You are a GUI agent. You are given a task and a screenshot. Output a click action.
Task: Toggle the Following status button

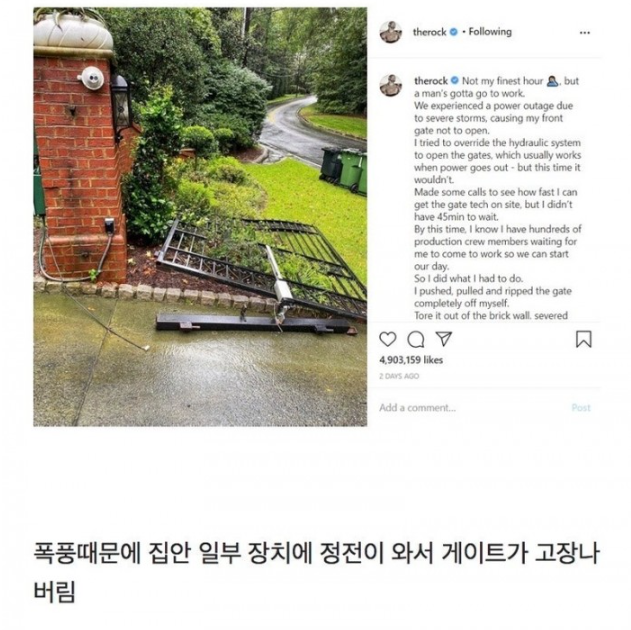click(x=490, y=32)
